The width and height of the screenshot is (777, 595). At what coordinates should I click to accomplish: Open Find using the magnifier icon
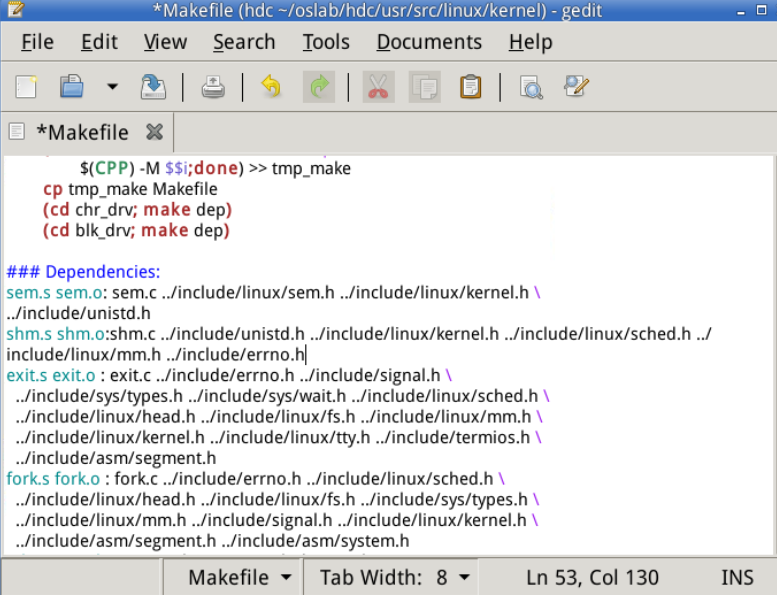[530, 87]
